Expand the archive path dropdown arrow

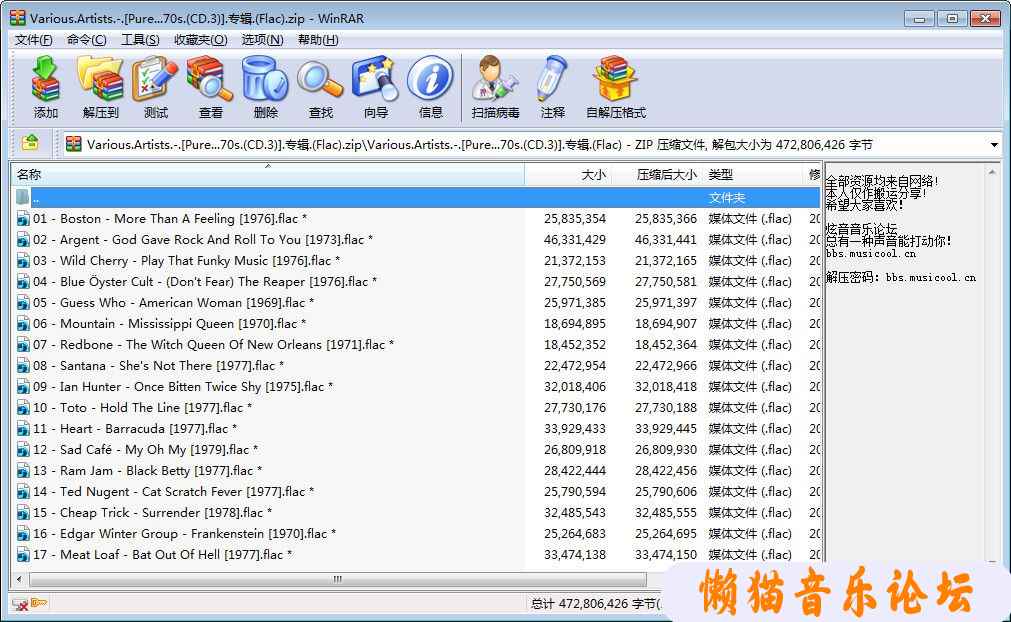click(x=994, y=145)
